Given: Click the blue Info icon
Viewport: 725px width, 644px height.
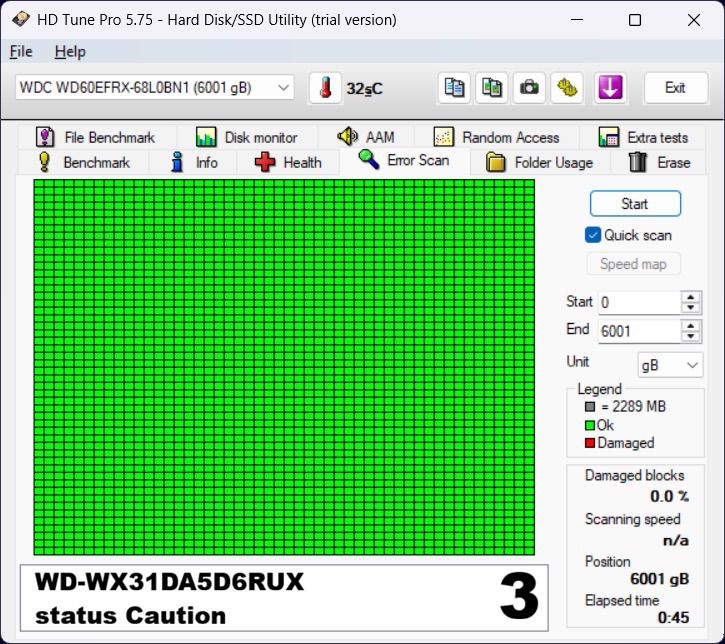Looking at the screenshot, I should click(x=177, y=162).
